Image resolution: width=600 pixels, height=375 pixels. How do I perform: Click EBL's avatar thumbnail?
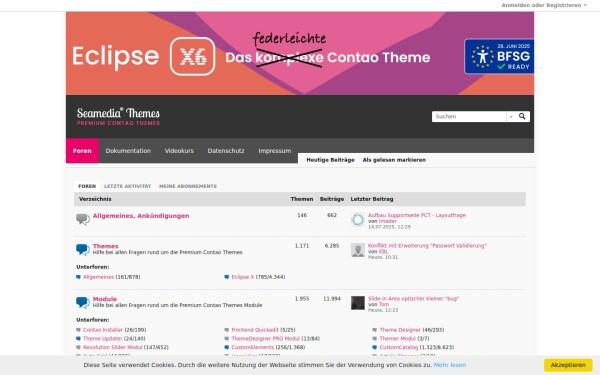(358, 250)
